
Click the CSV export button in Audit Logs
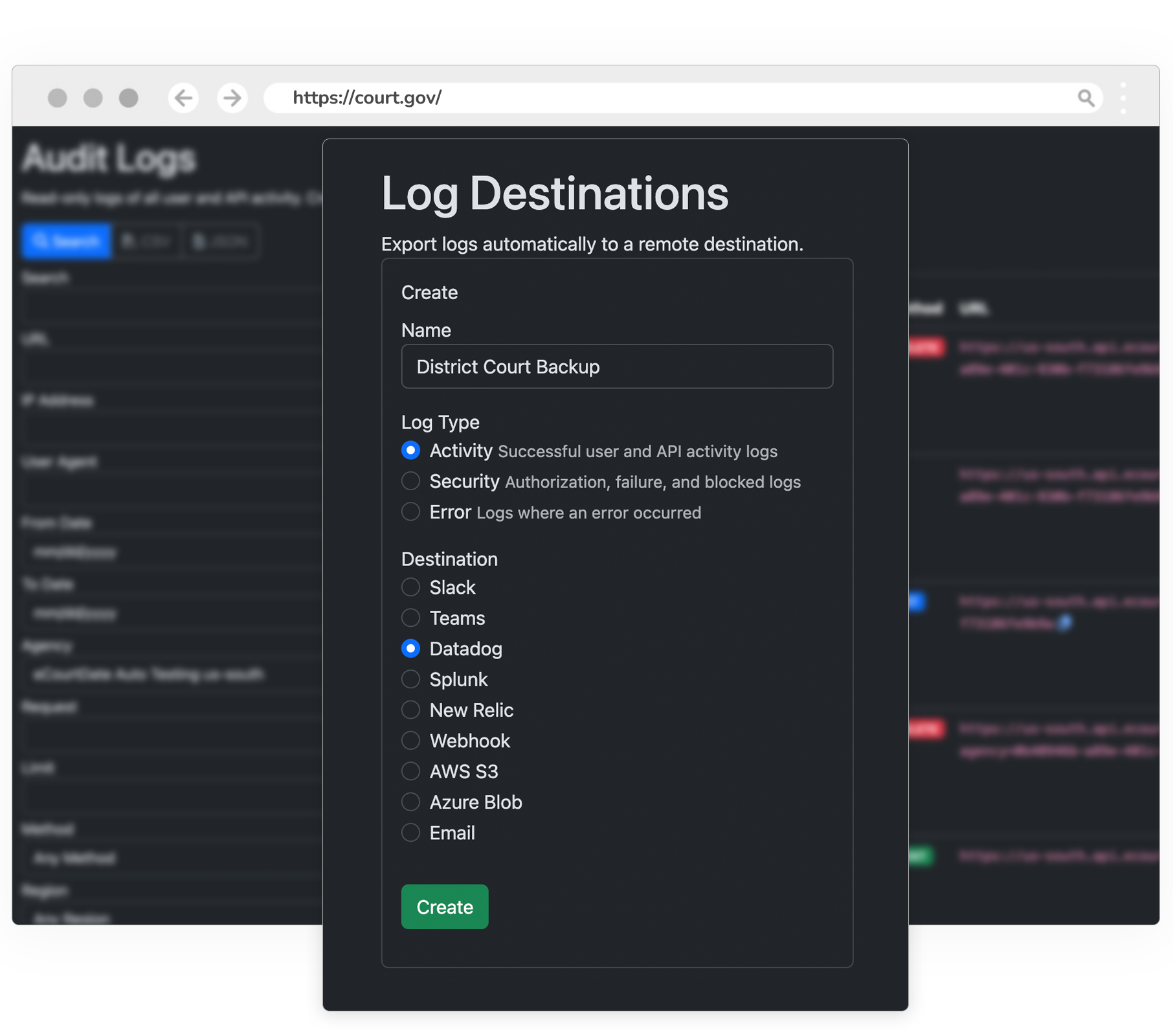148,241
